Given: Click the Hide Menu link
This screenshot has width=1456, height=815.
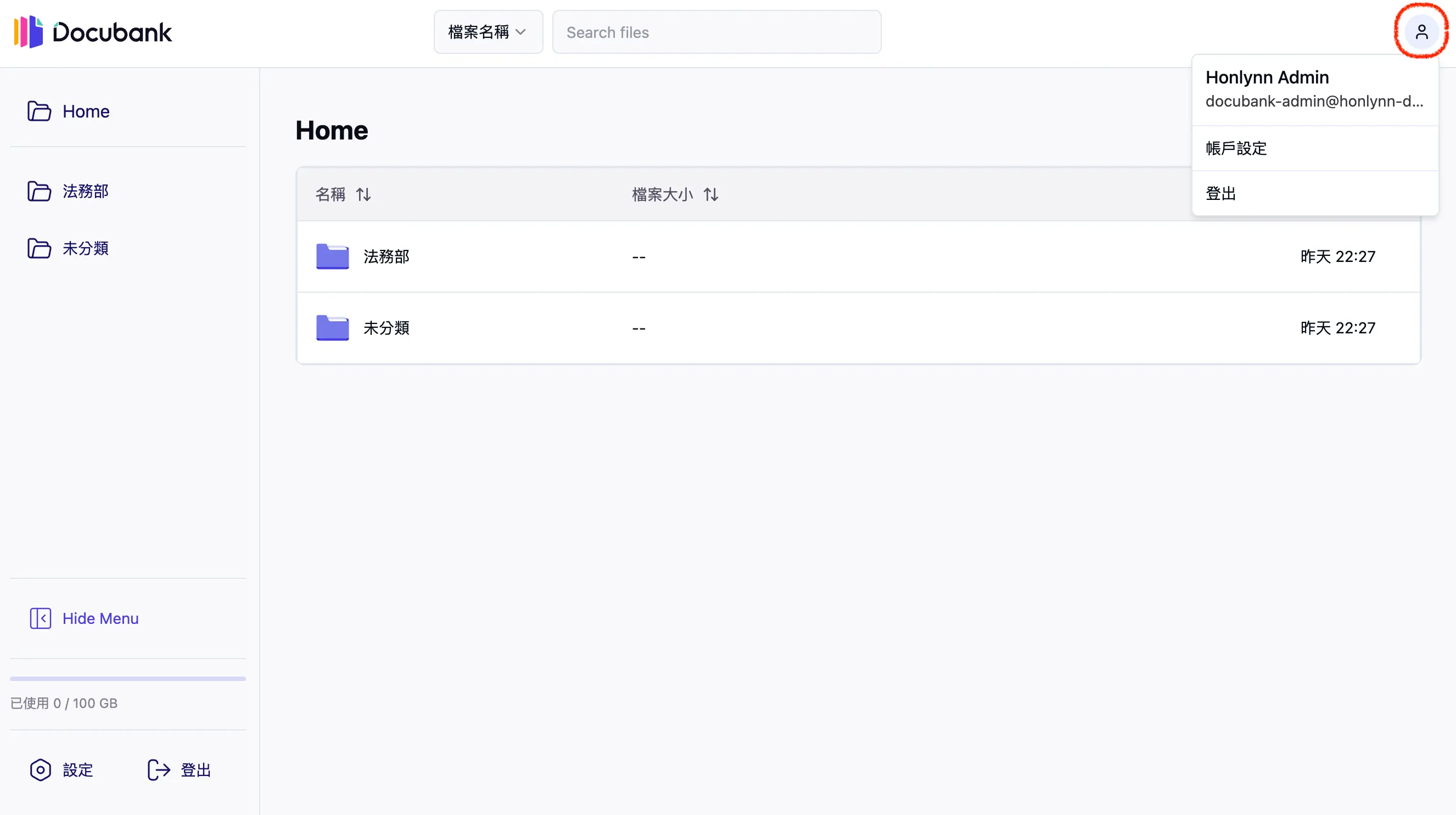Looking at the screenshot, I should point(100,618).
